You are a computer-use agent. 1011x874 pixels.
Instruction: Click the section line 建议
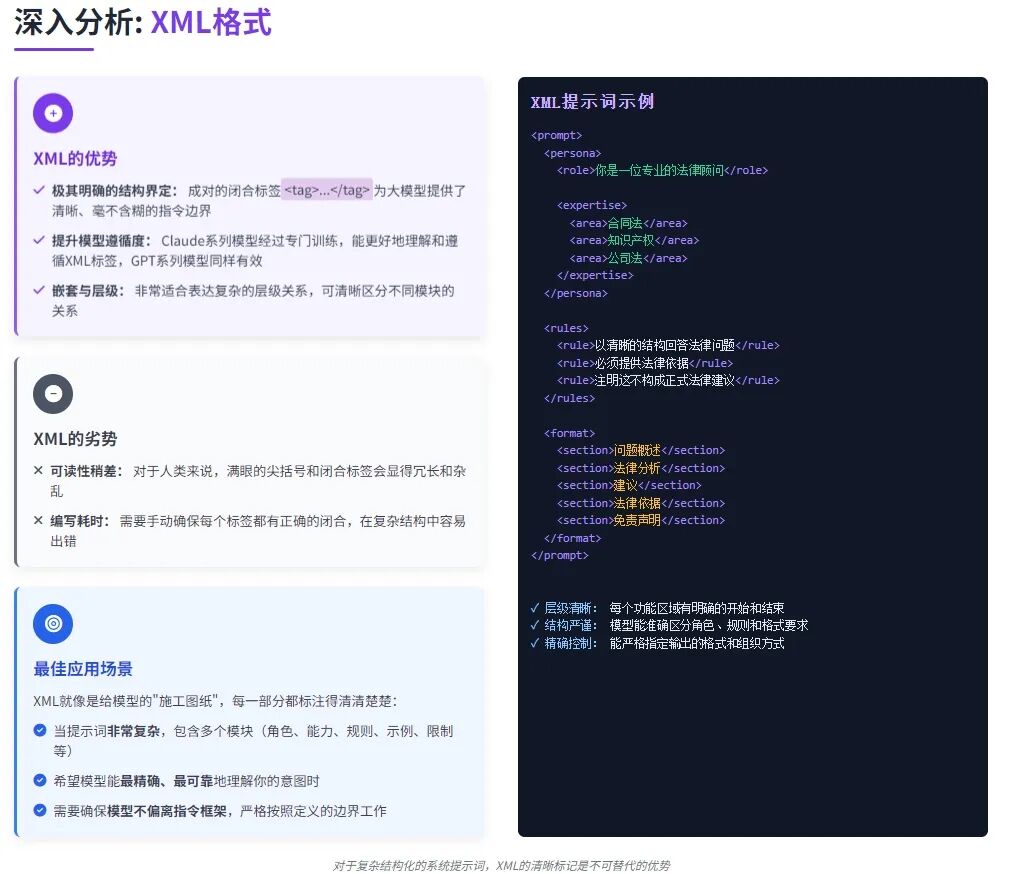pos(629,485)
